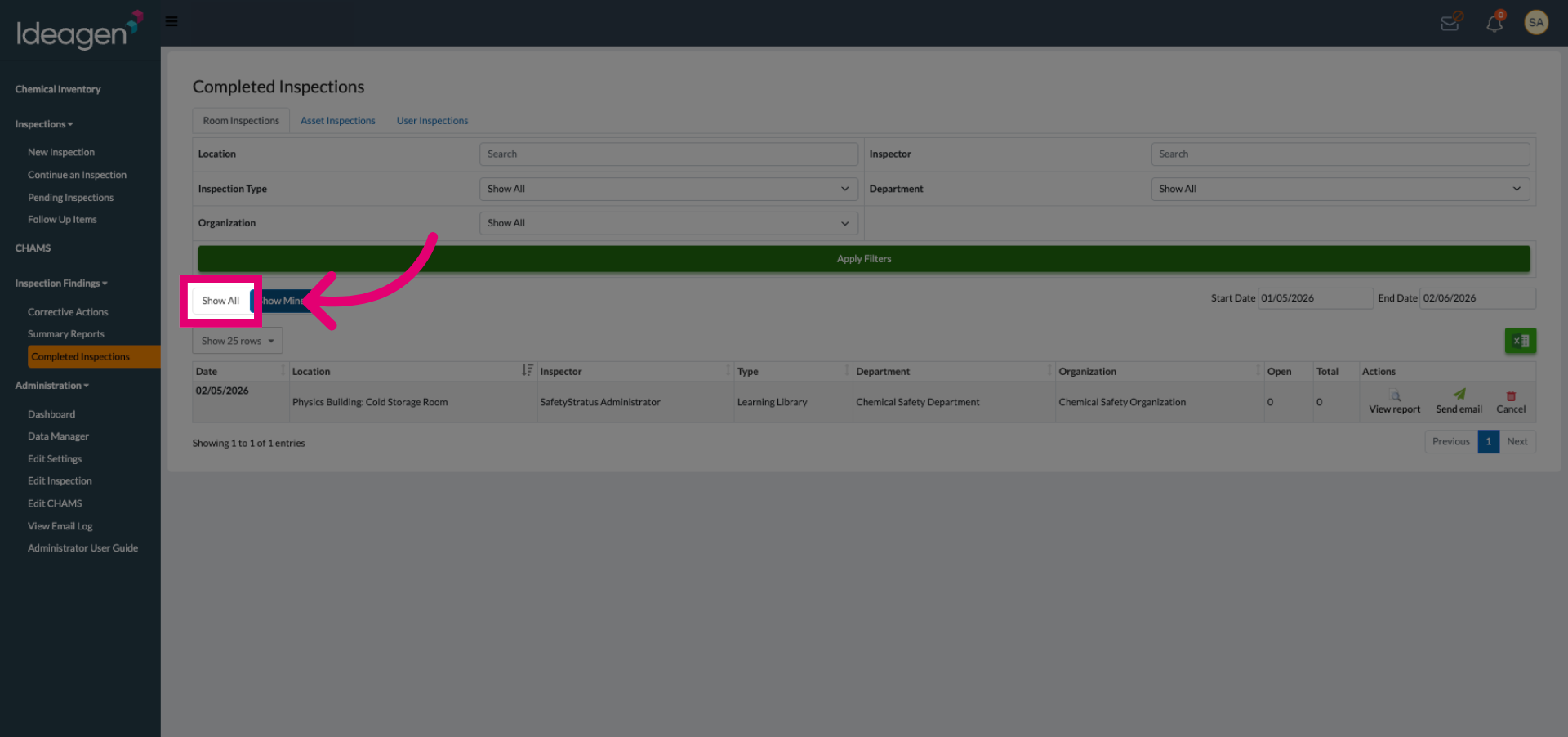
Task: Click the Apply Filters button
Action: [864, 259]
